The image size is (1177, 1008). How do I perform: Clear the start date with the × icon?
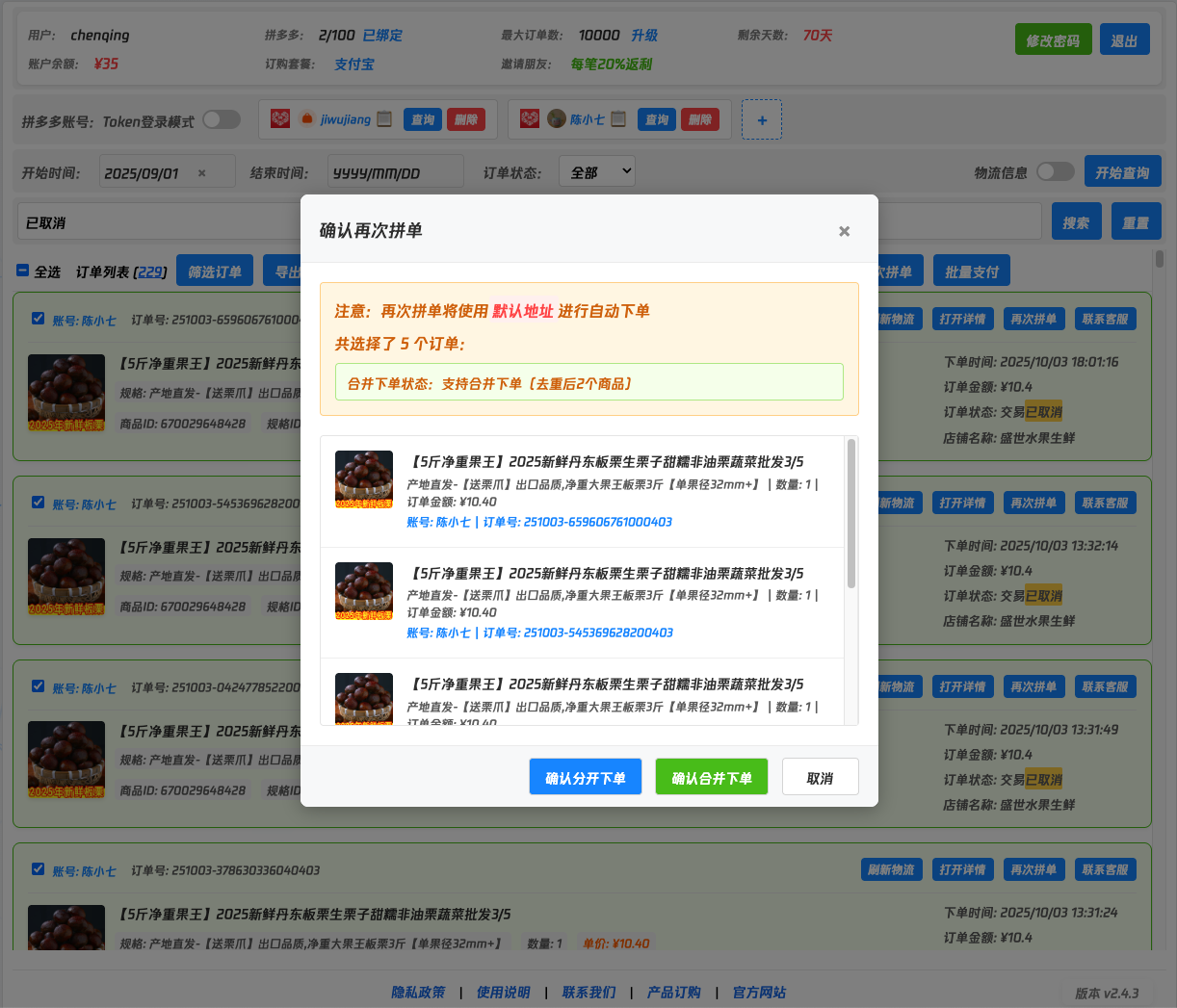pyautogui.click(x=202, y=173)
